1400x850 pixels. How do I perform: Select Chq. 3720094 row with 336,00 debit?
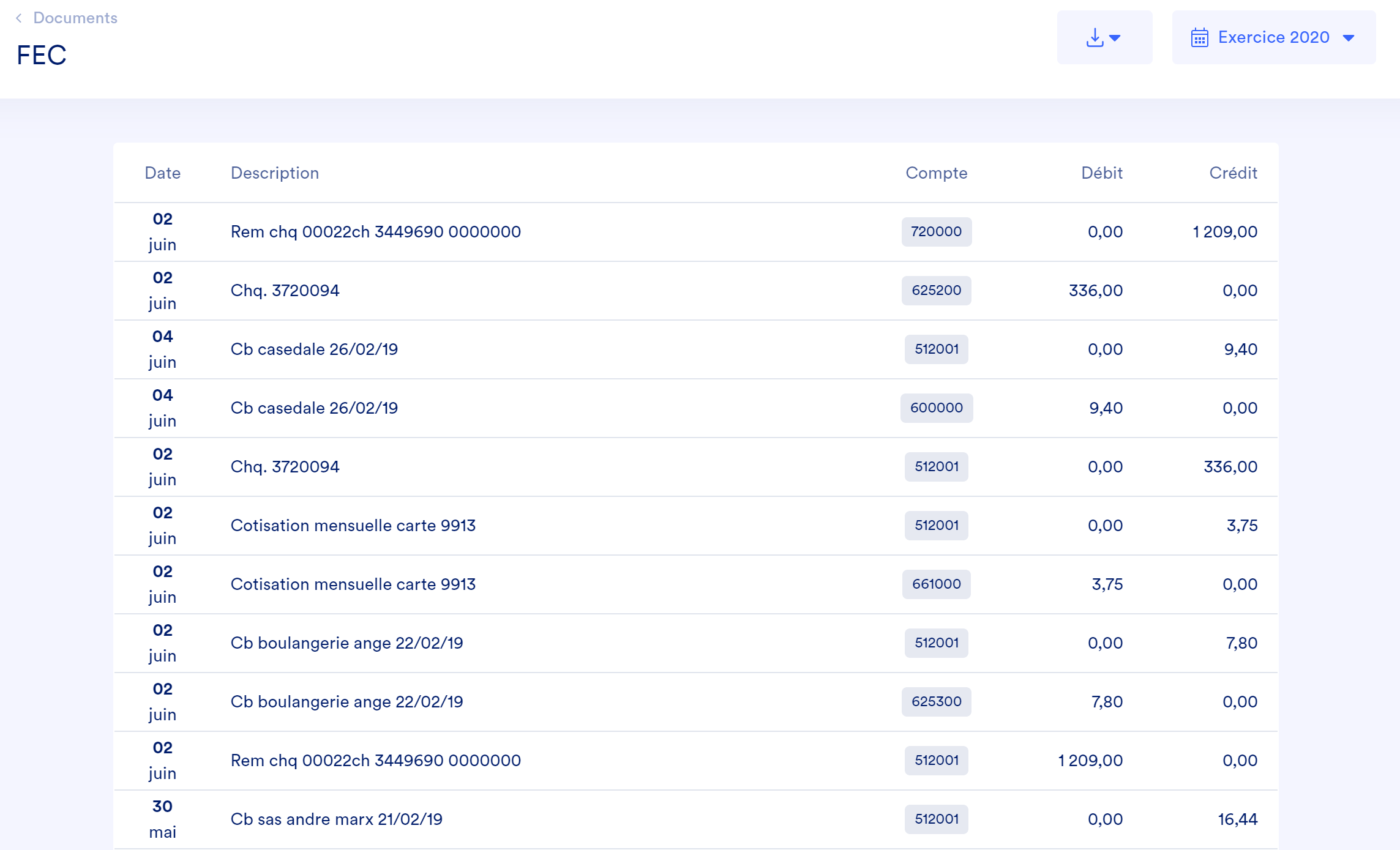click(x=285, y=291)
